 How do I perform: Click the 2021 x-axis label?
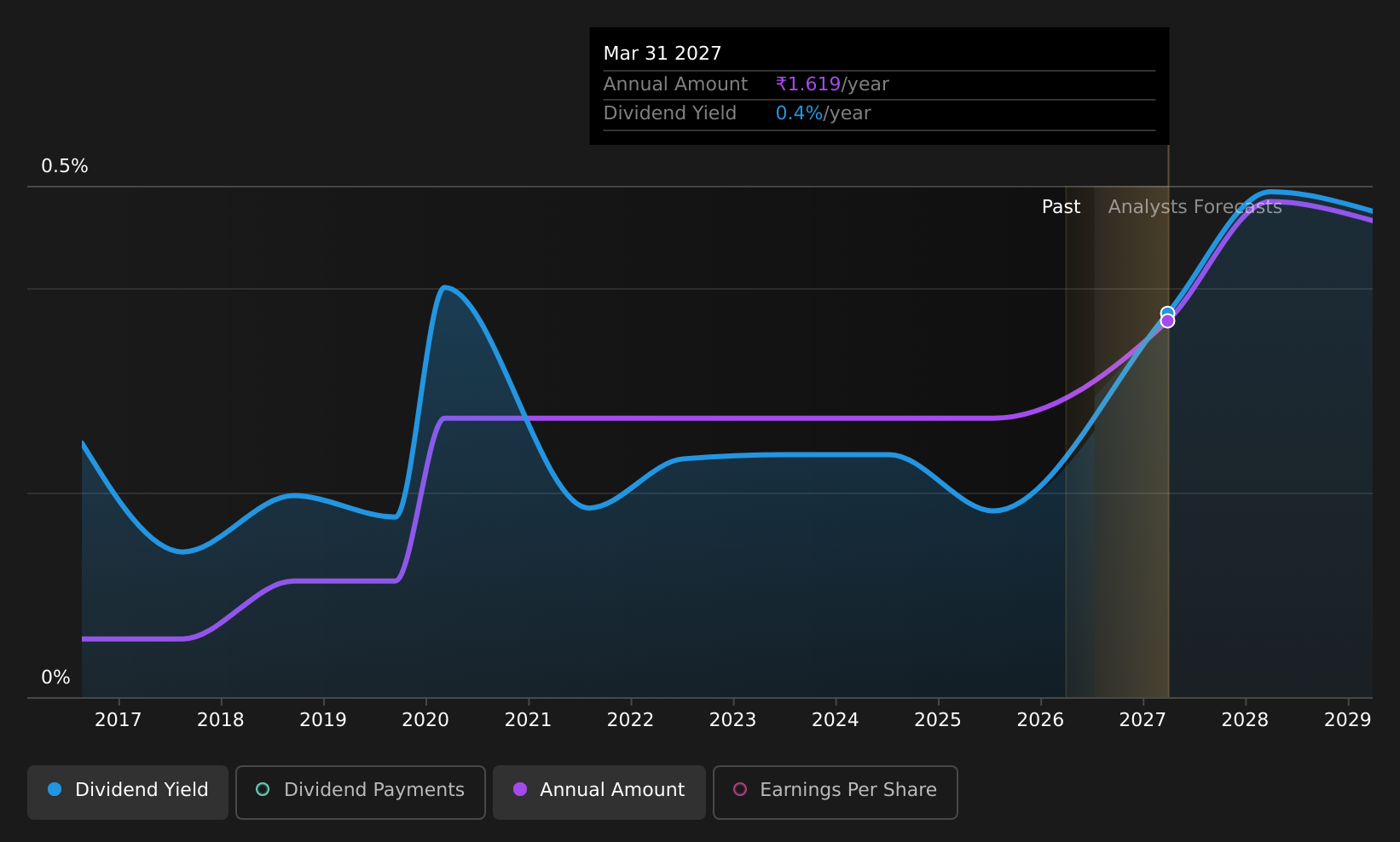[x=529, y=720]
